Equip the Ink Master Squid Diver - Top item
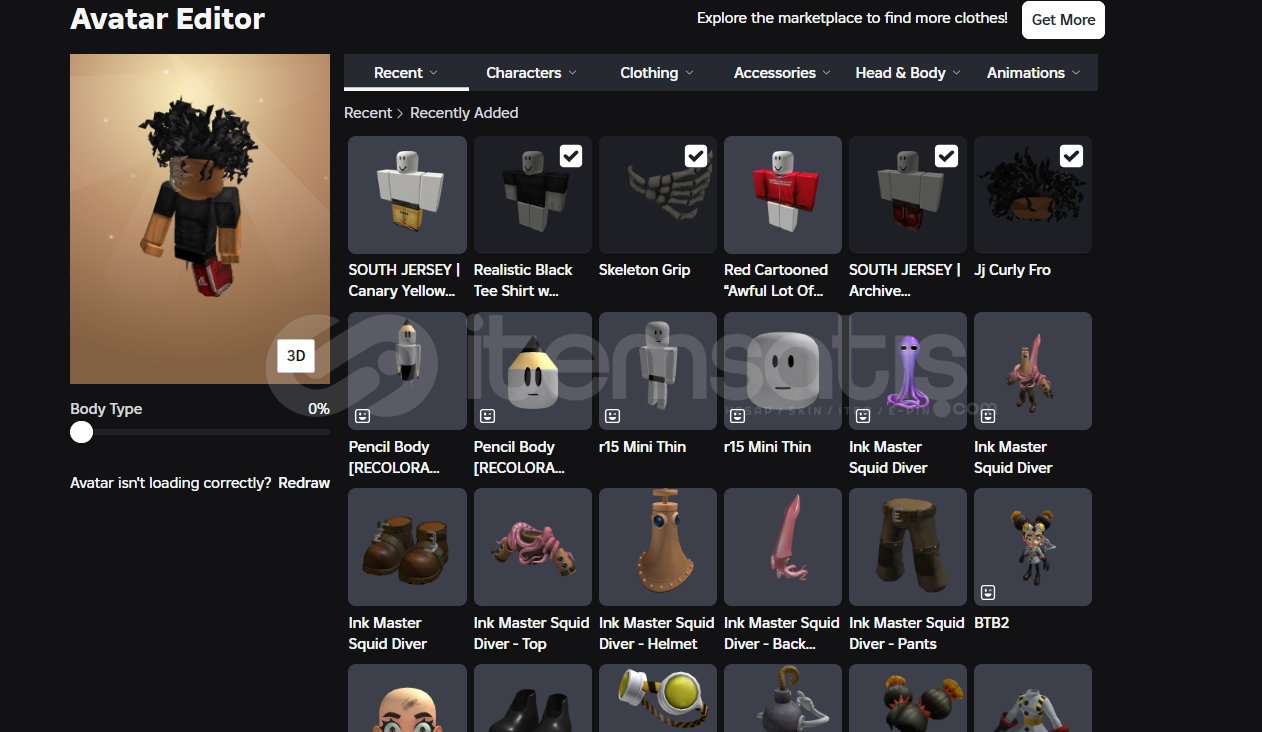Screen dimensions: 1262x732 point(533,547)
